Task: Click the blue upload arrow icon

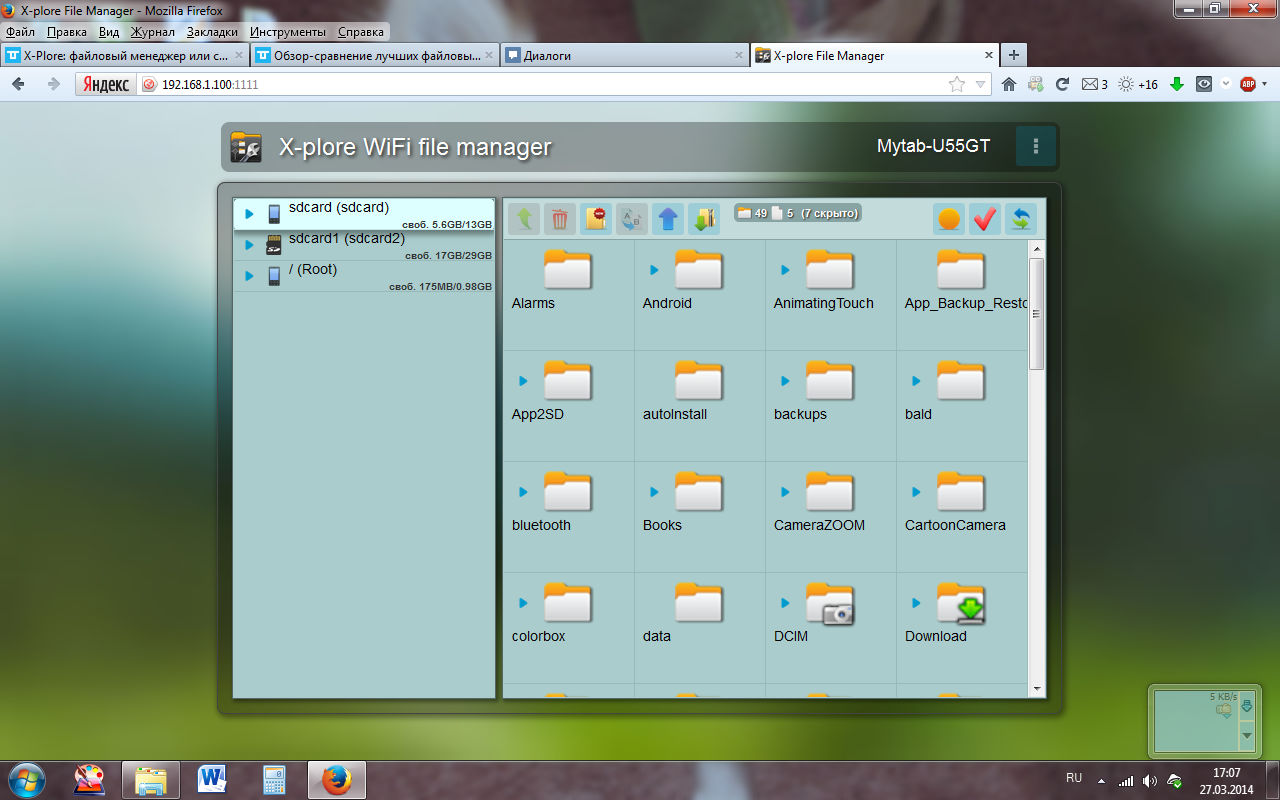Action: tap(668, 219)
